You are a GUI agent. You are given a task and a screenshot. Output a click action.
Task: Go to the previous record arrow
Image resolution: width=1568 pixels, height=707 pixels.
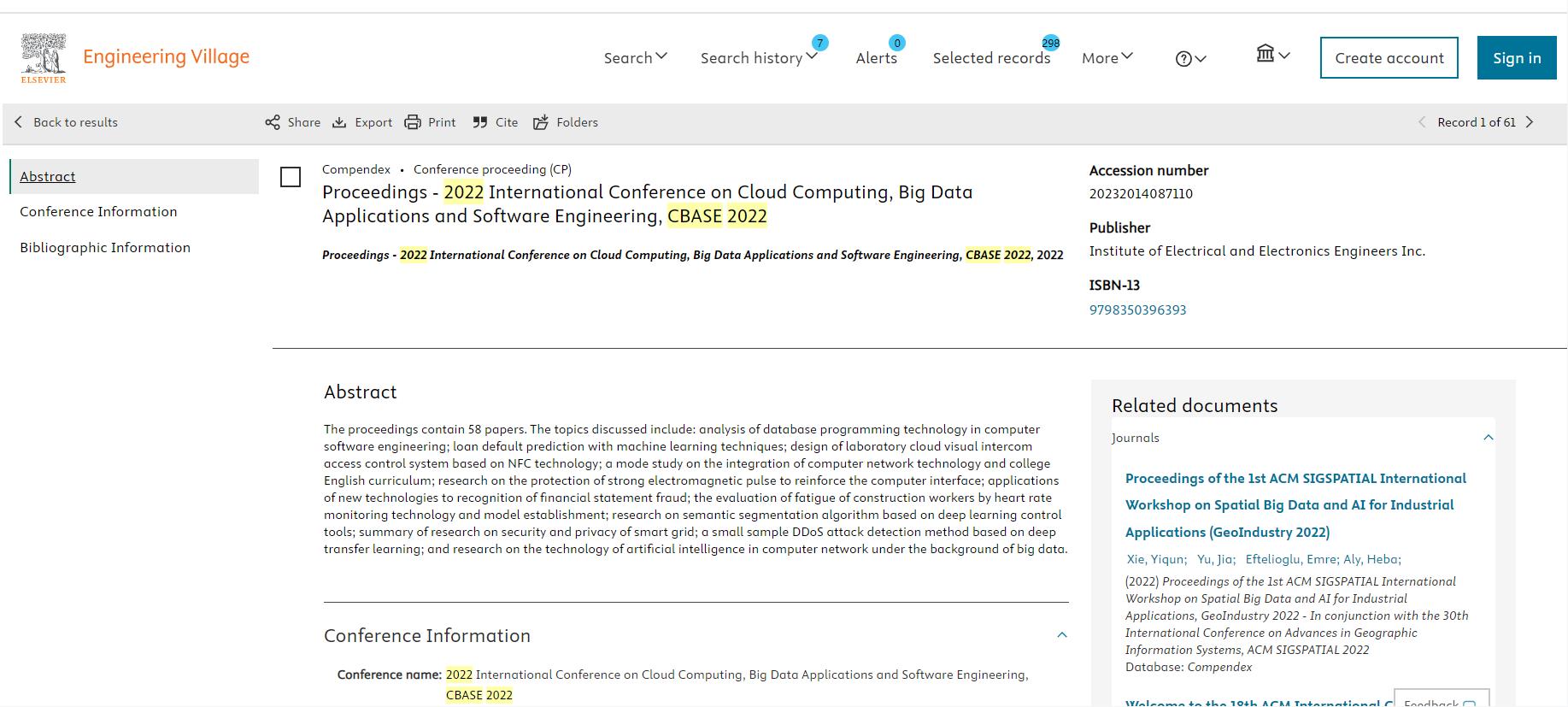[x=1422, y=122]
